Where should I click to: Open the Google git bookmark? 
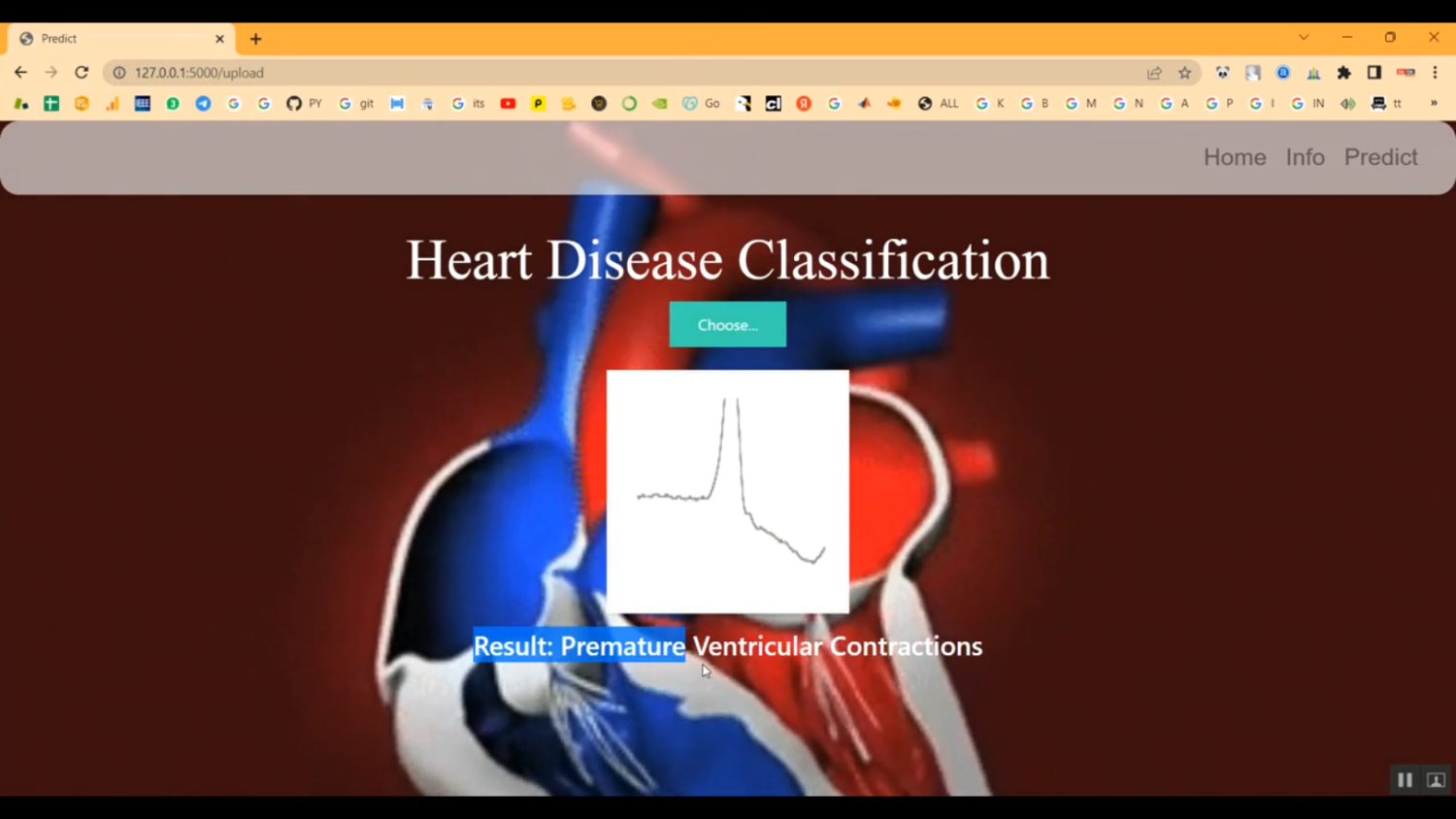point(355,103)
